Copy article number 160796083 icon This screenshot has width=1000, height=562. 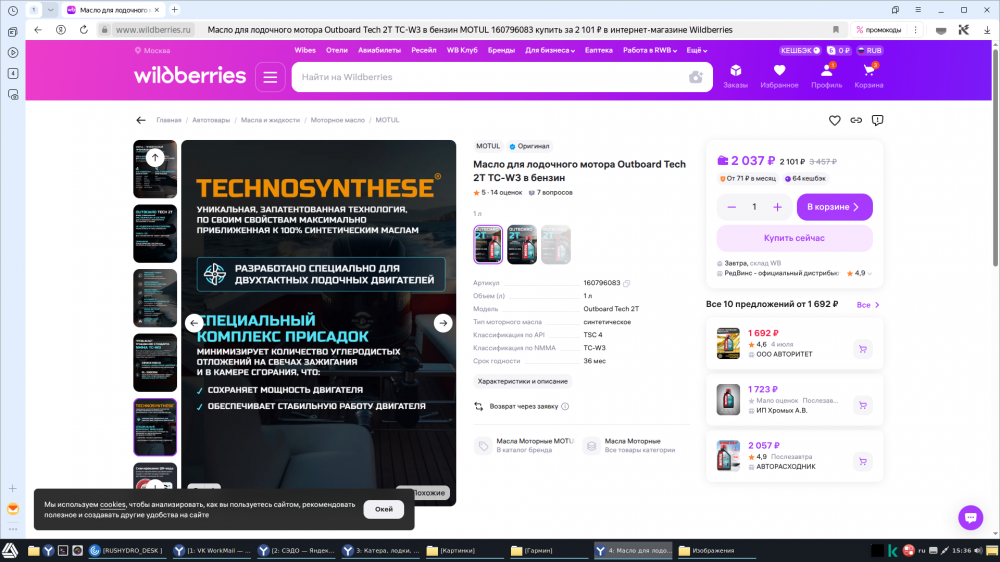click(x=626, y=283)
